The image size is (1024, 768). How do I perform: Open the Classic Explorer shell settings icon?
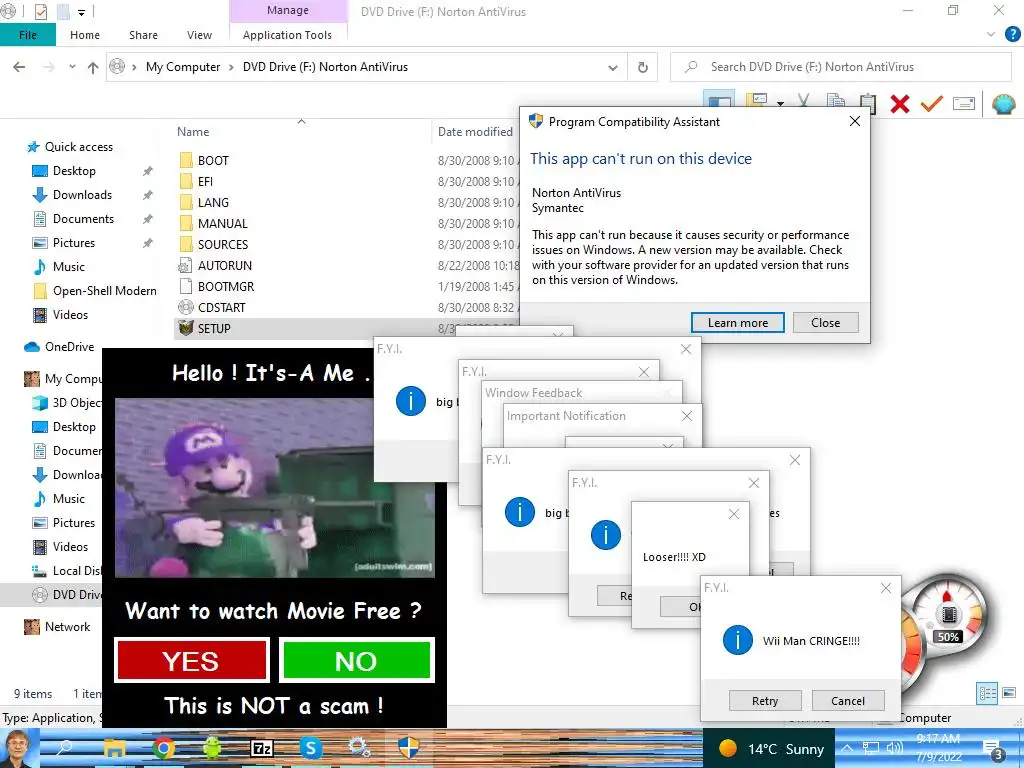click(1004, 103)
